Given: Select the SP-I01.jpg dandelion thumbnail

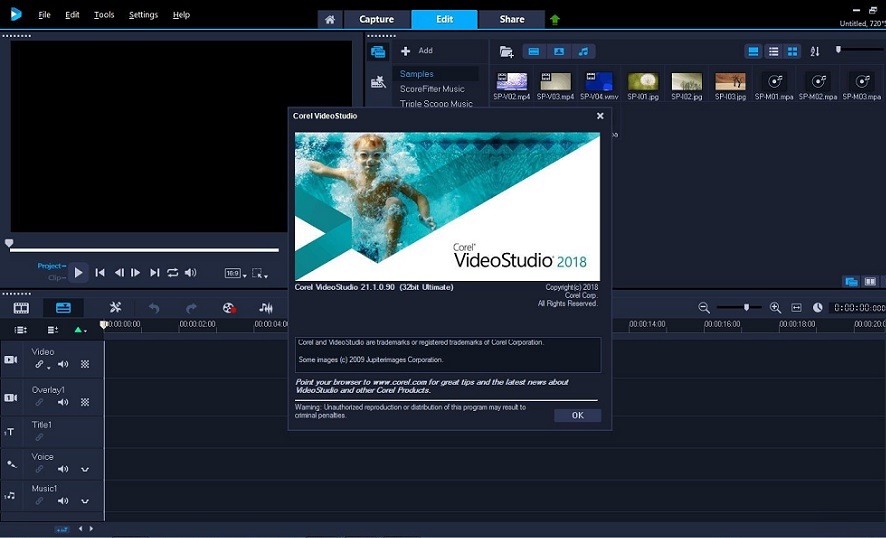Looking at the screenshot, I should (642, 81).
